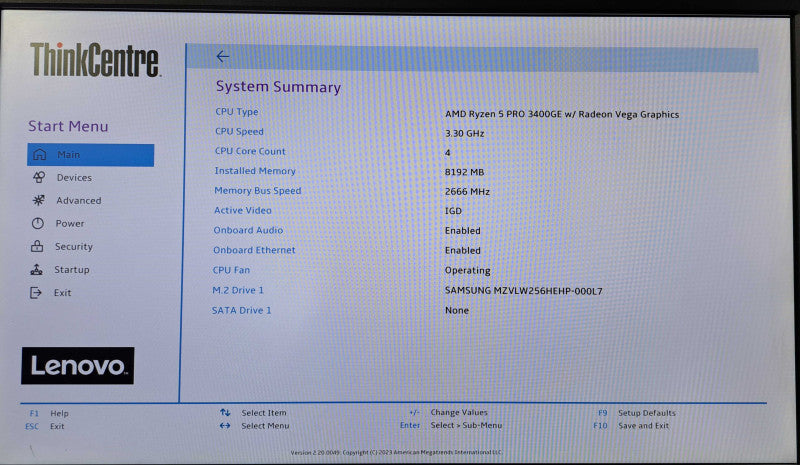
Task: Click the Exit door icon
Action: (36, 292)
